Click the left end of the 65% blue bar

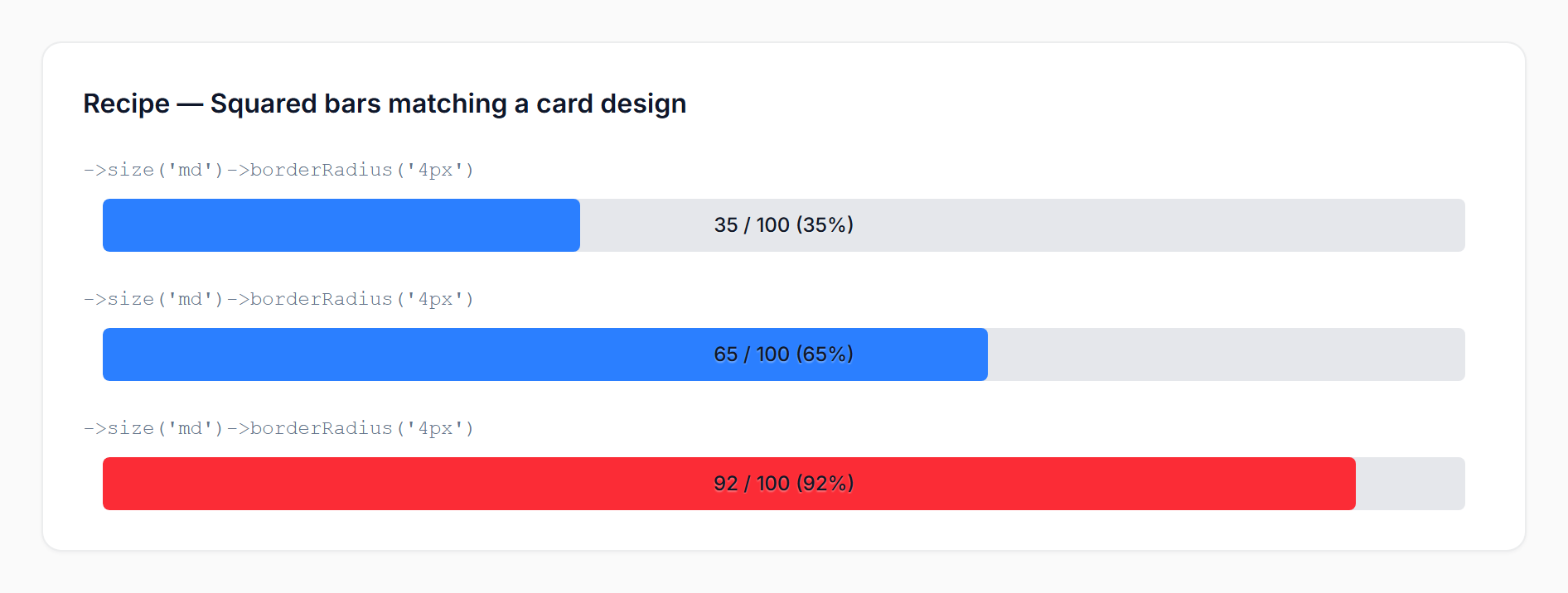tap(116, 354)
